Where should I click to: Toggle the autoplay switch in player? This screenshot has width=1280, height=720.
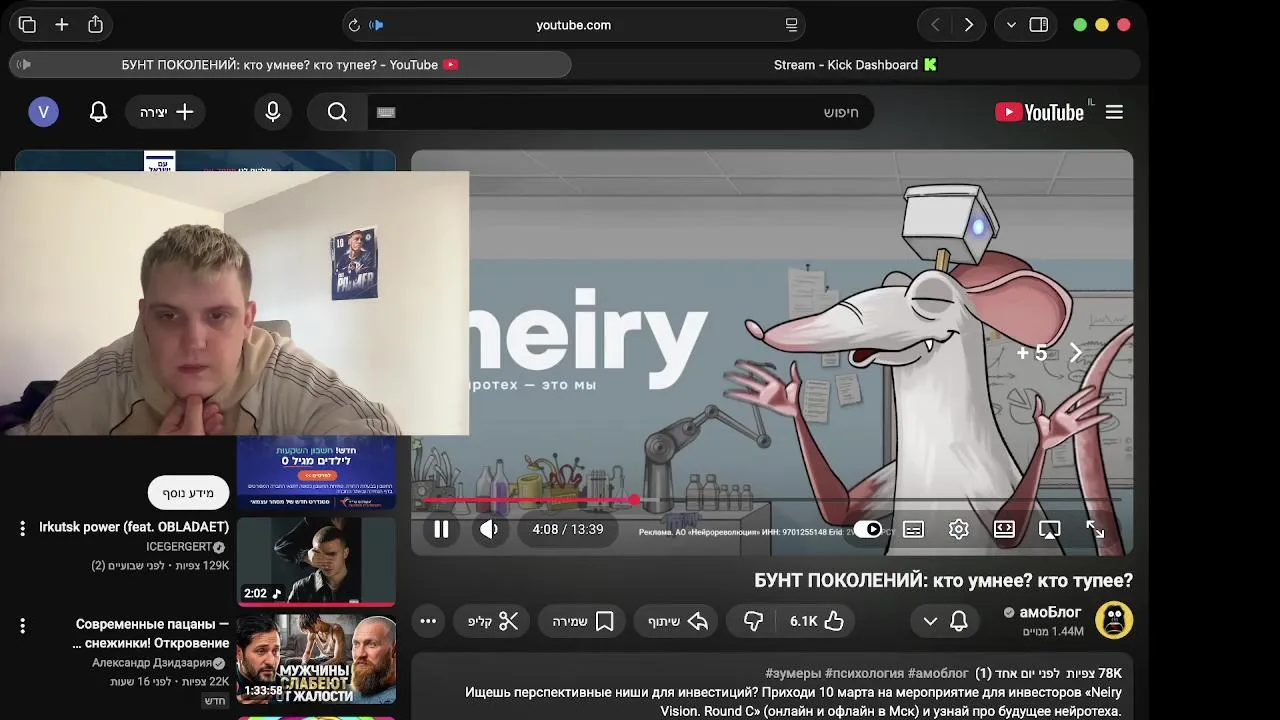pyautogui.click(x=867, y=530)
